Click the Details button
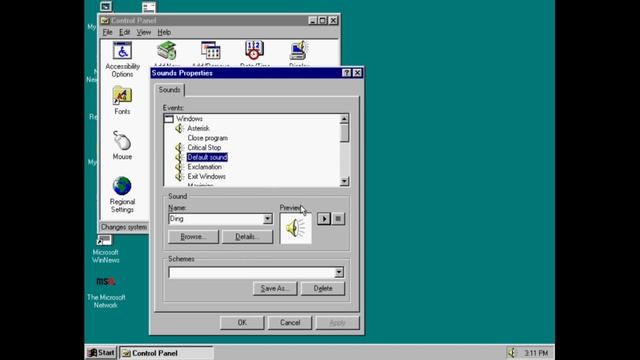This screenshot has width=640, height=360. (x=247, y=237)
